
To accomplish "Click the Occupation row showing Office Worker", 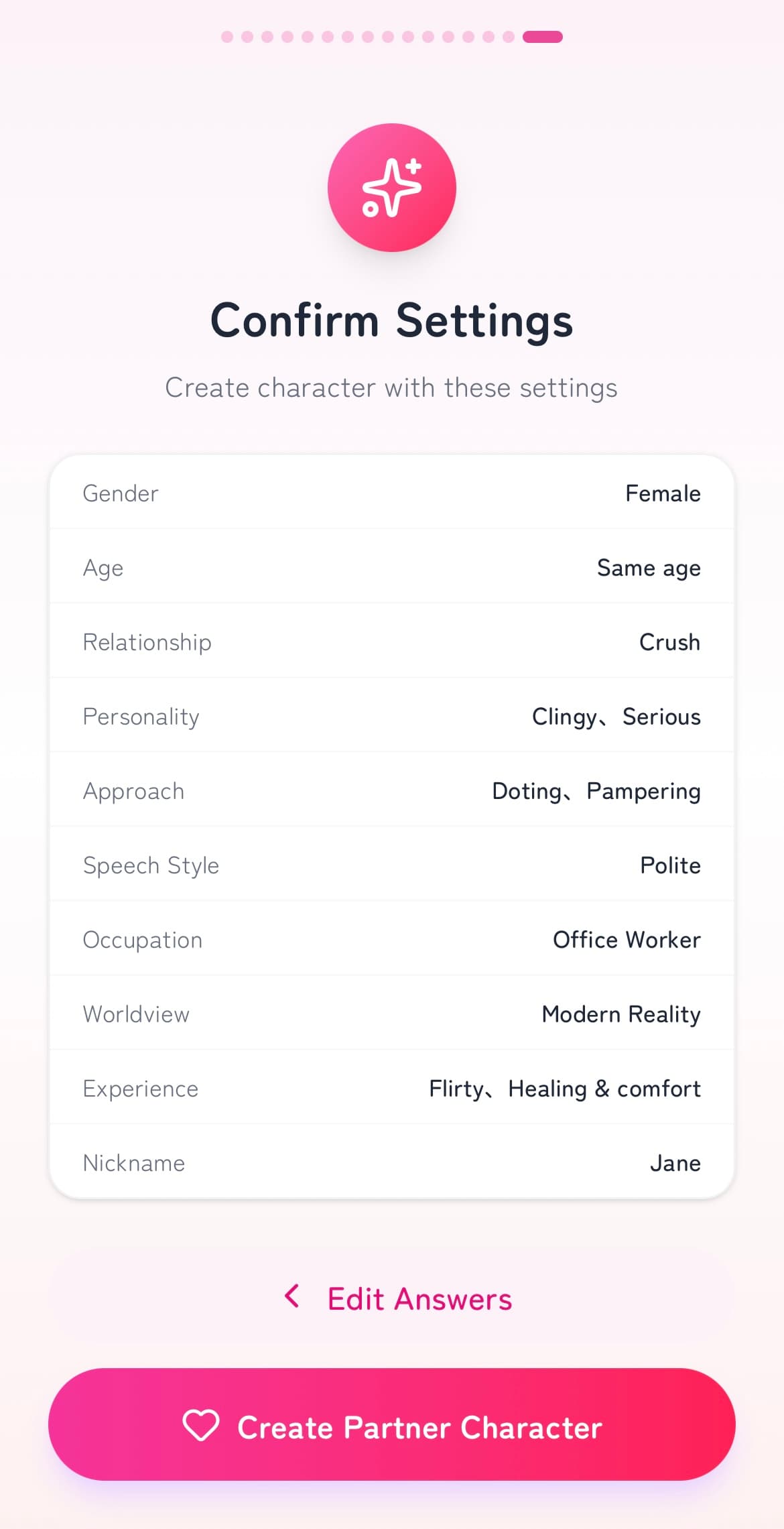I will click(x=392, y=940).
